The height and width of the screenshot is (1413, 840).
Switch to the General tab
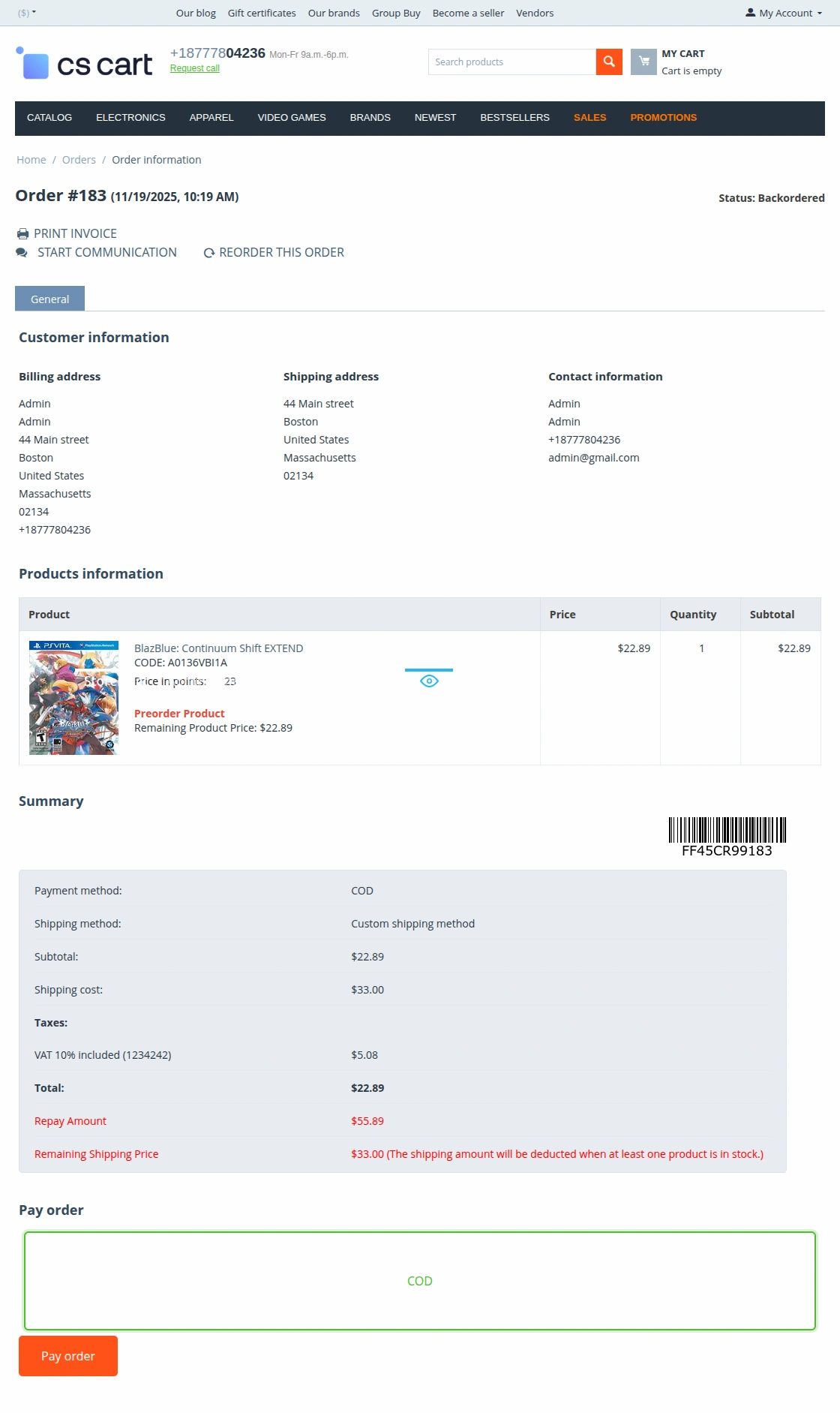[49, 299]
